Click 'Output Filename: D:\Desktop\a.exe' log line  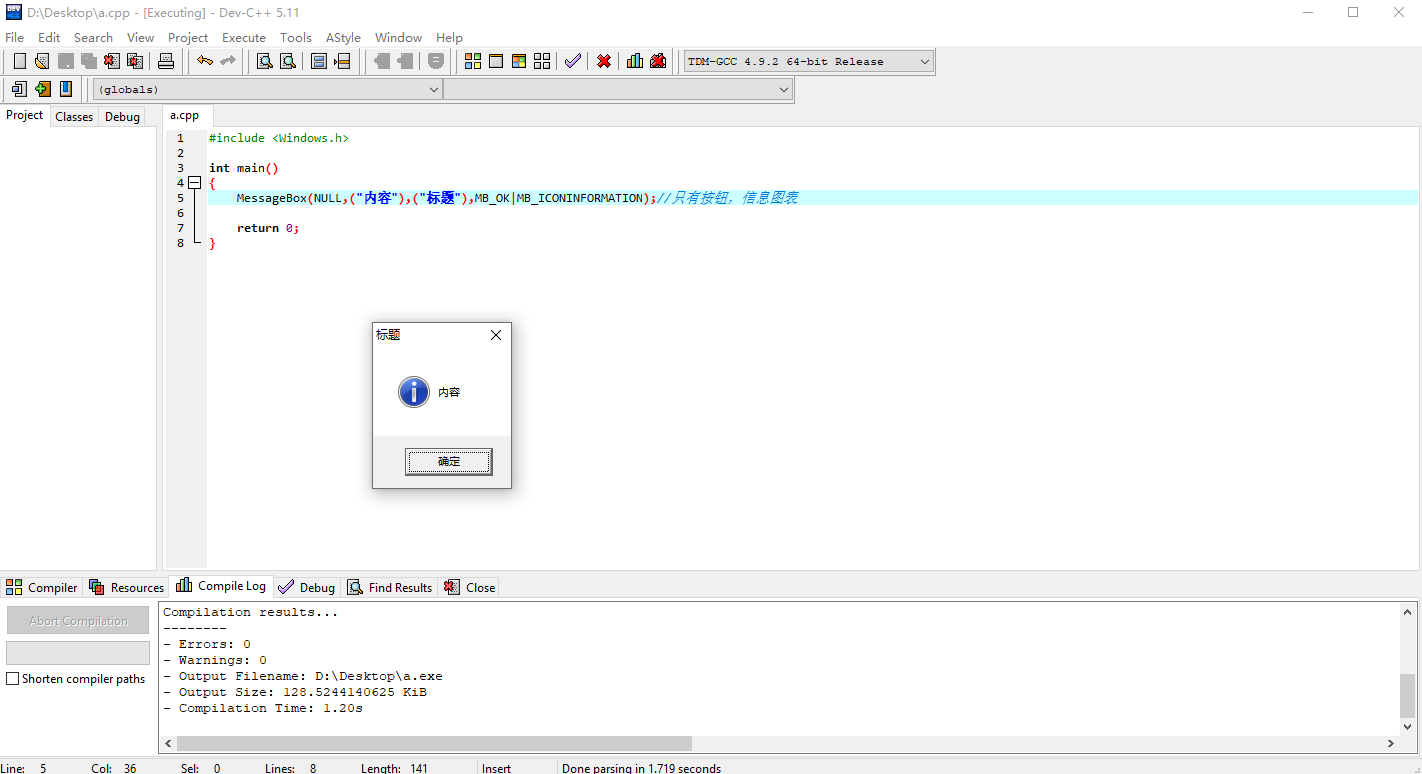click(x=303, y=676)
